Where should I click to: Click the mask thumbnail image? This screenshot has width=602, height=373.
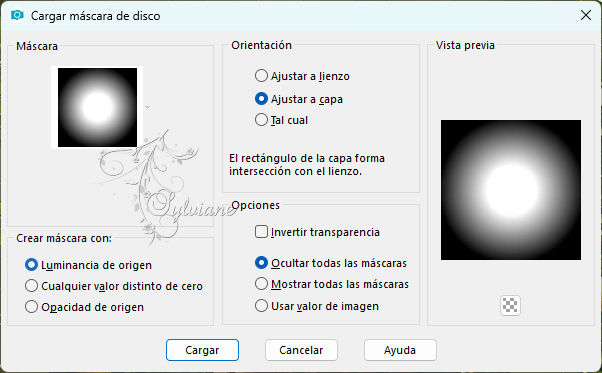(x=98, y=107)
